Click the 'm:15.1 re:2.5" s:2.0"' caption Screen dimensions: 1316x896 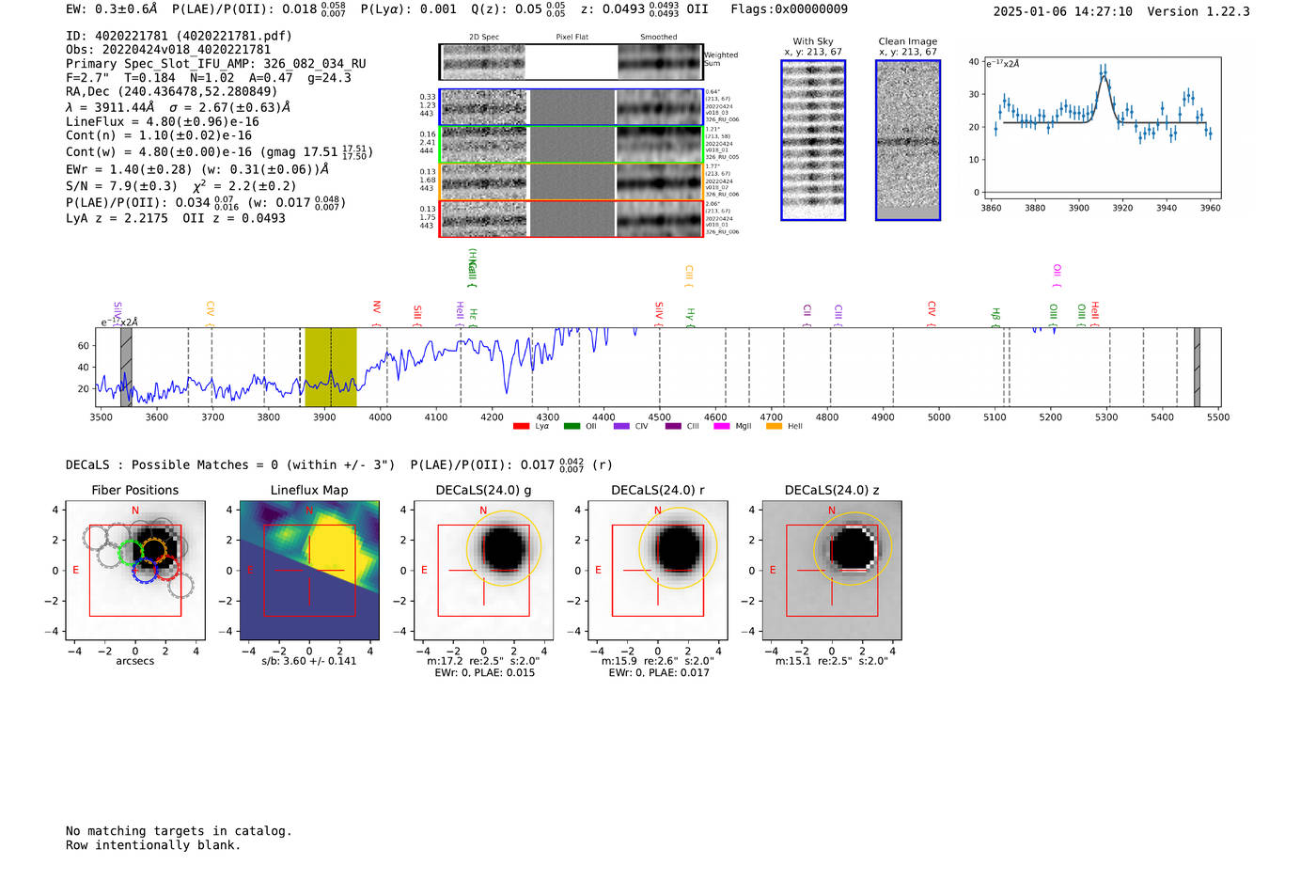(832, 661)
